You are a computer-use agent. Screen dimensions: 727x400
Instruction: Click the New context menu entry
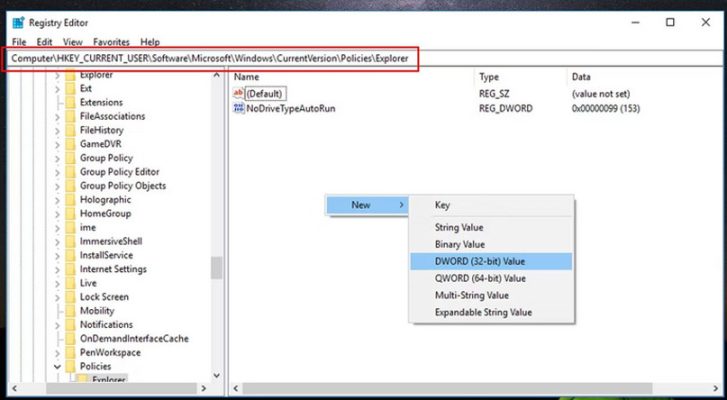(367, 205)
